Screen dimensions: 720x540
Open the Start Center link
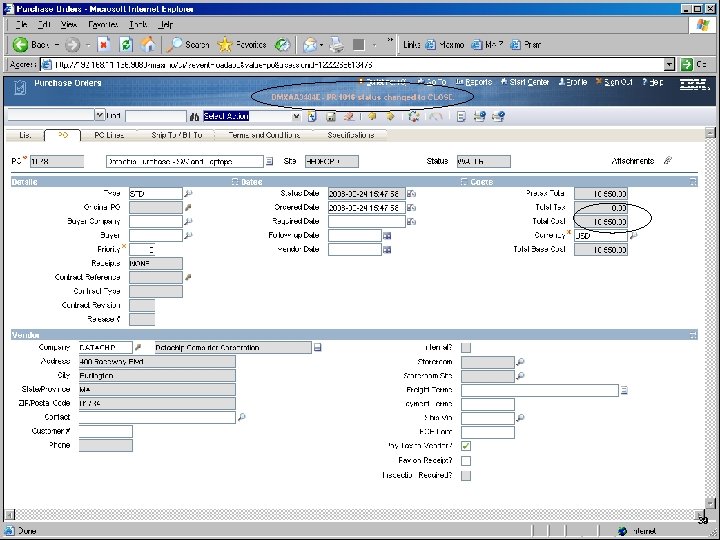(x=525, y=82)
